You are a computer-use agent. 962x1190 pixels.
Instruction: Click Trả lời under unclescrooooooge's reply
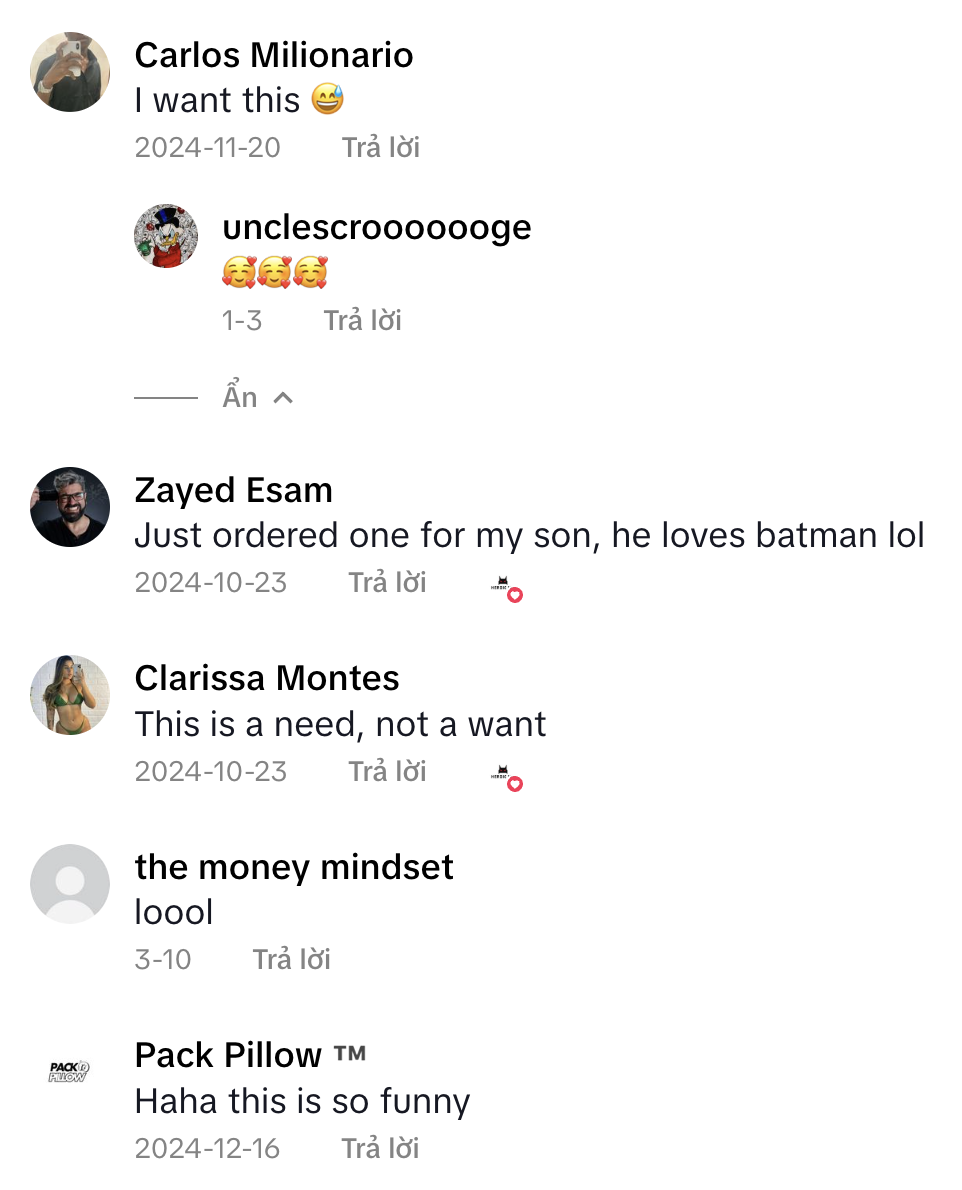(x=362, y=320)
